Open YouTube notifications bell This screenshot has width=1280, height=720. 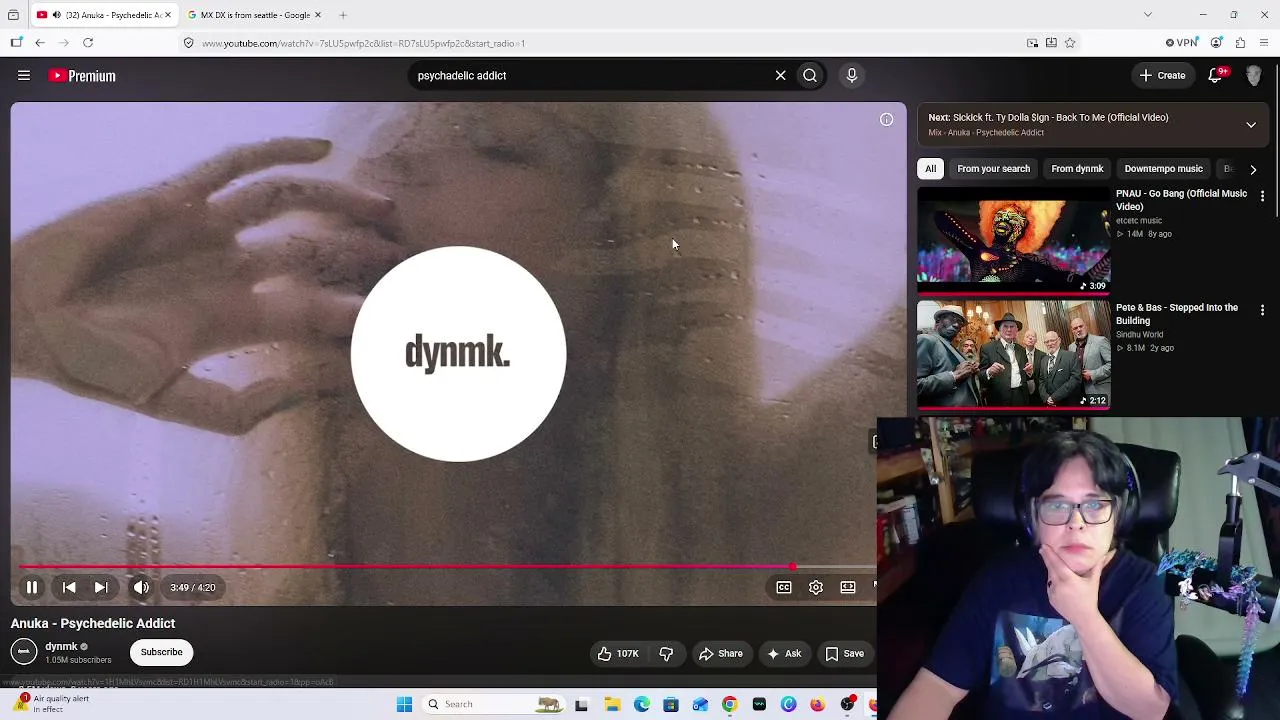(x=1216, y=76)
